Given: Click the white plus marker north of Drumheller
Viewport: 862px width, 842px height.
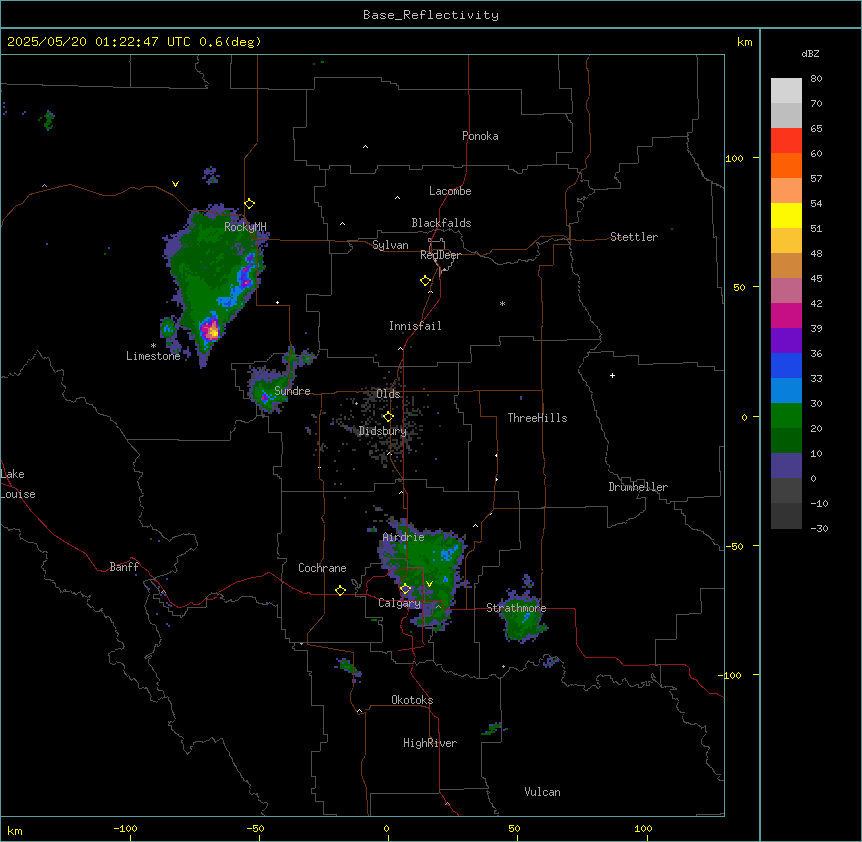Looking at the screenshot, I should (612, 375).
